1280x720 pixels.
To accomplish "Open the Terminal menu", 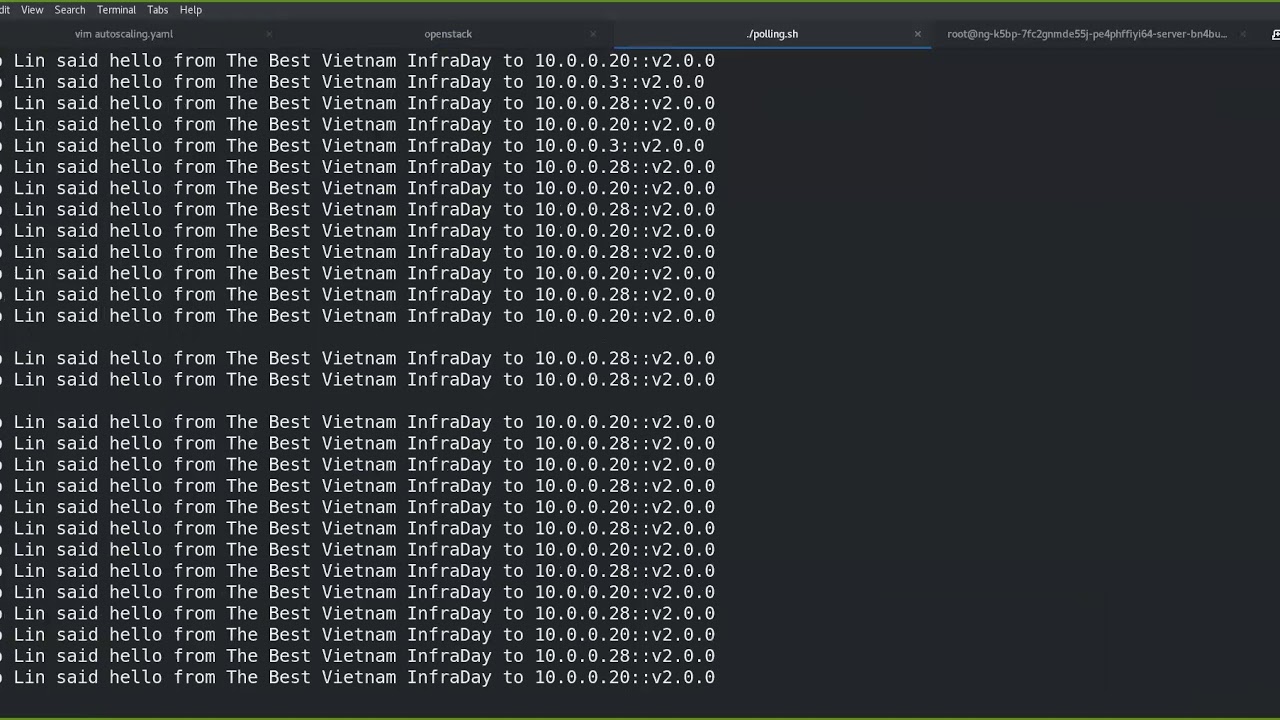I will click(x=116, y=10).
